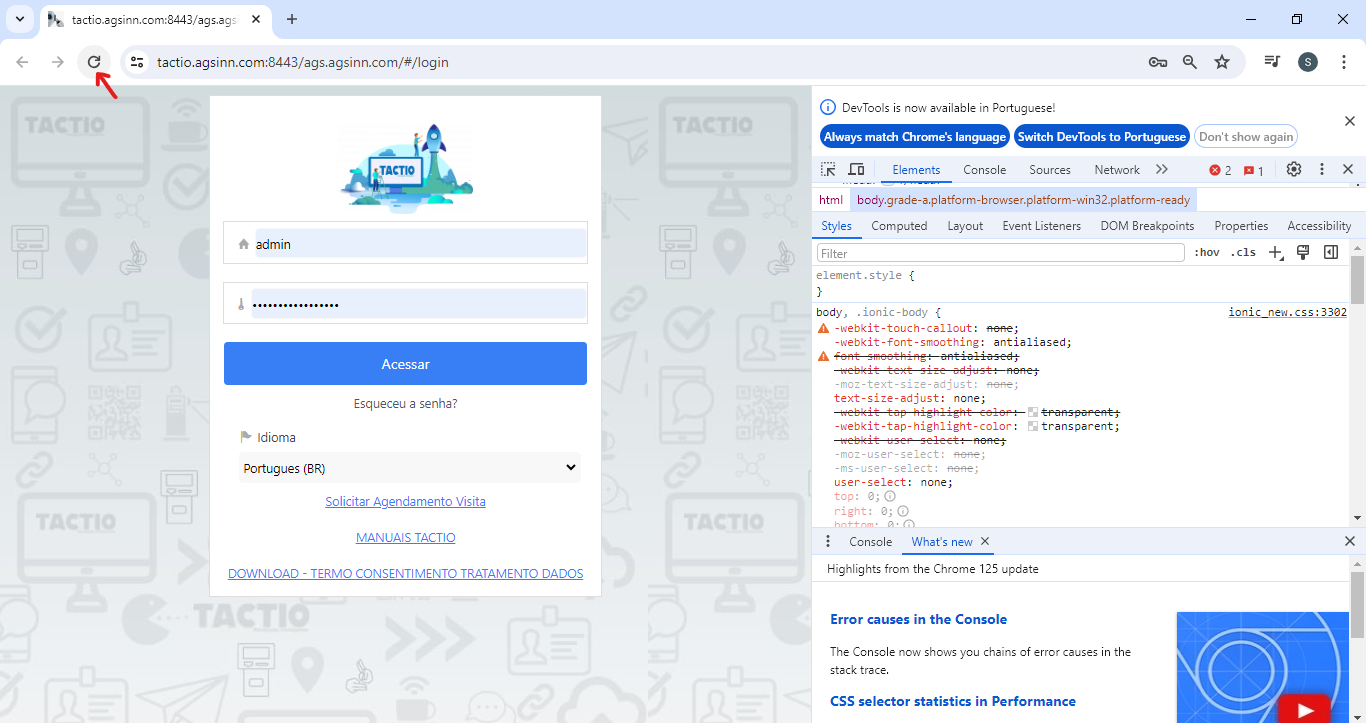This screenshot has height=723, width=1366.
Task: Open the Idioma language dropdown
Action: point(409,468)
